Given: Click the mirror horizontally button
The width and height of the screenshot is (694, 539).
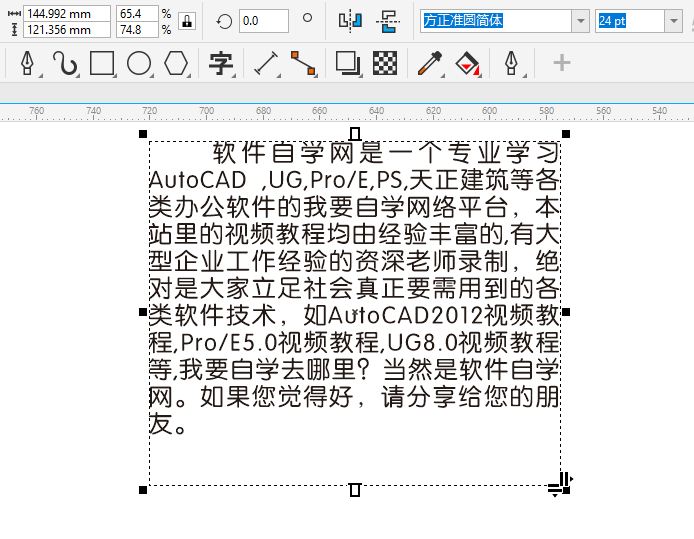Looking at the screenshot, I should click(350, 20).
